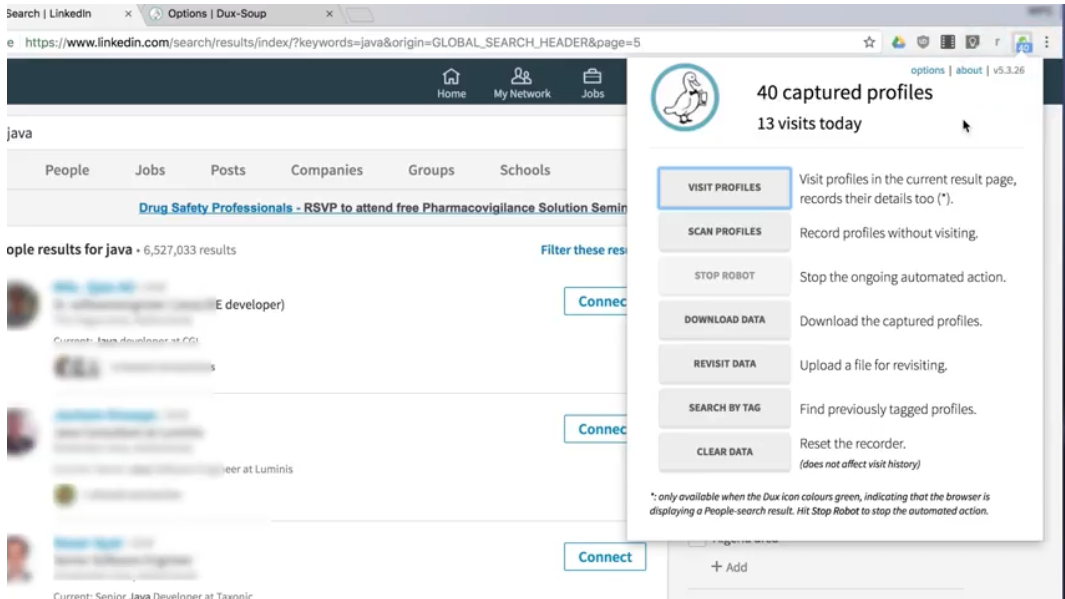Screen dimensions: 1065x599
Task: Click the SEARCH BY TAG button
Action: click(x=724, y=408)
